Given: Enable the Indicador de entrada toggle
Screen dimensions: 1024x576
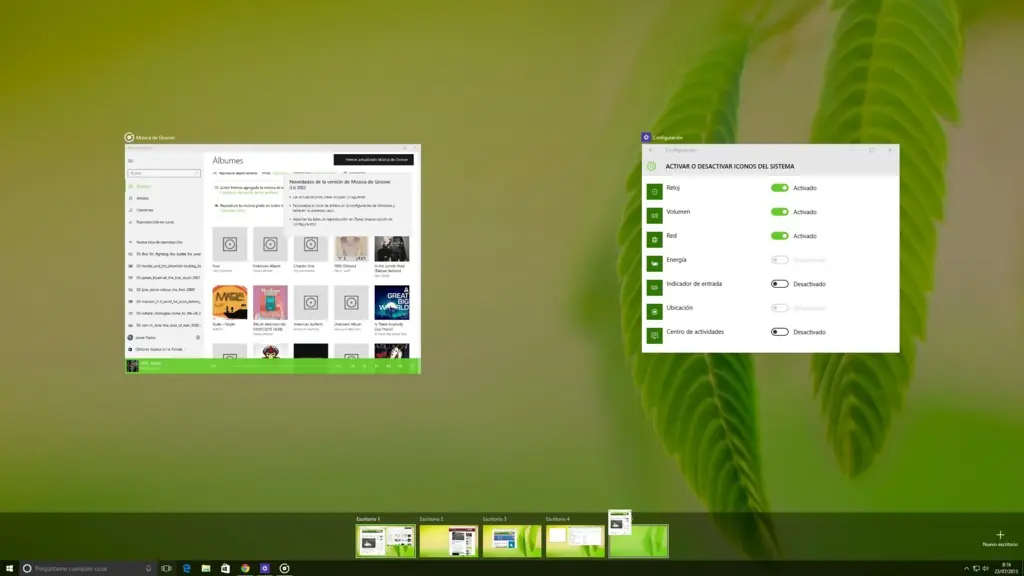Looking at the screenshot, I should (779, 284).
